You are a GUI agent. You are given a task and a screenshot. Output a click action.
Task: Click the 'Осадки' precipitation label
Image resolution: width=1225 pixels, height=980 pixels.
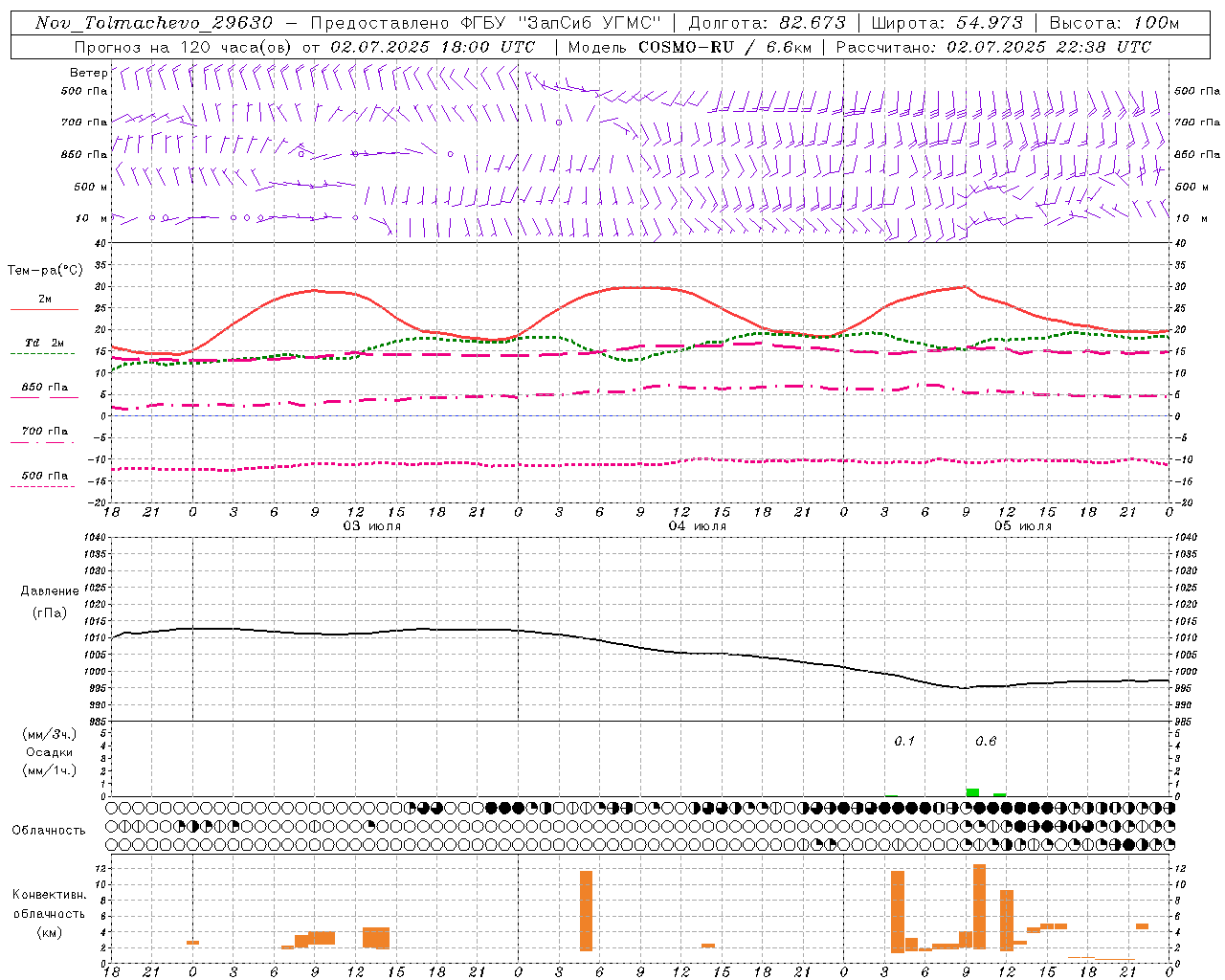click(x=50, y=752)
